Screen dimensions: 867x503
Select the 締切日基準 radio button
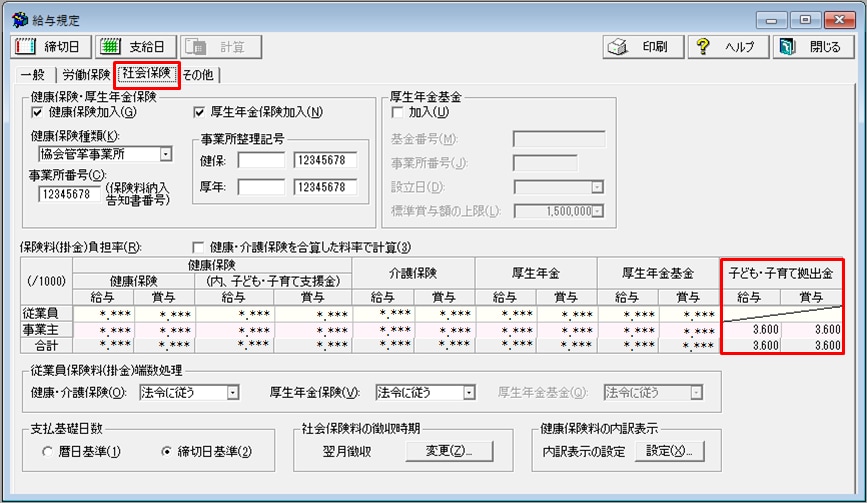(166, 451)
